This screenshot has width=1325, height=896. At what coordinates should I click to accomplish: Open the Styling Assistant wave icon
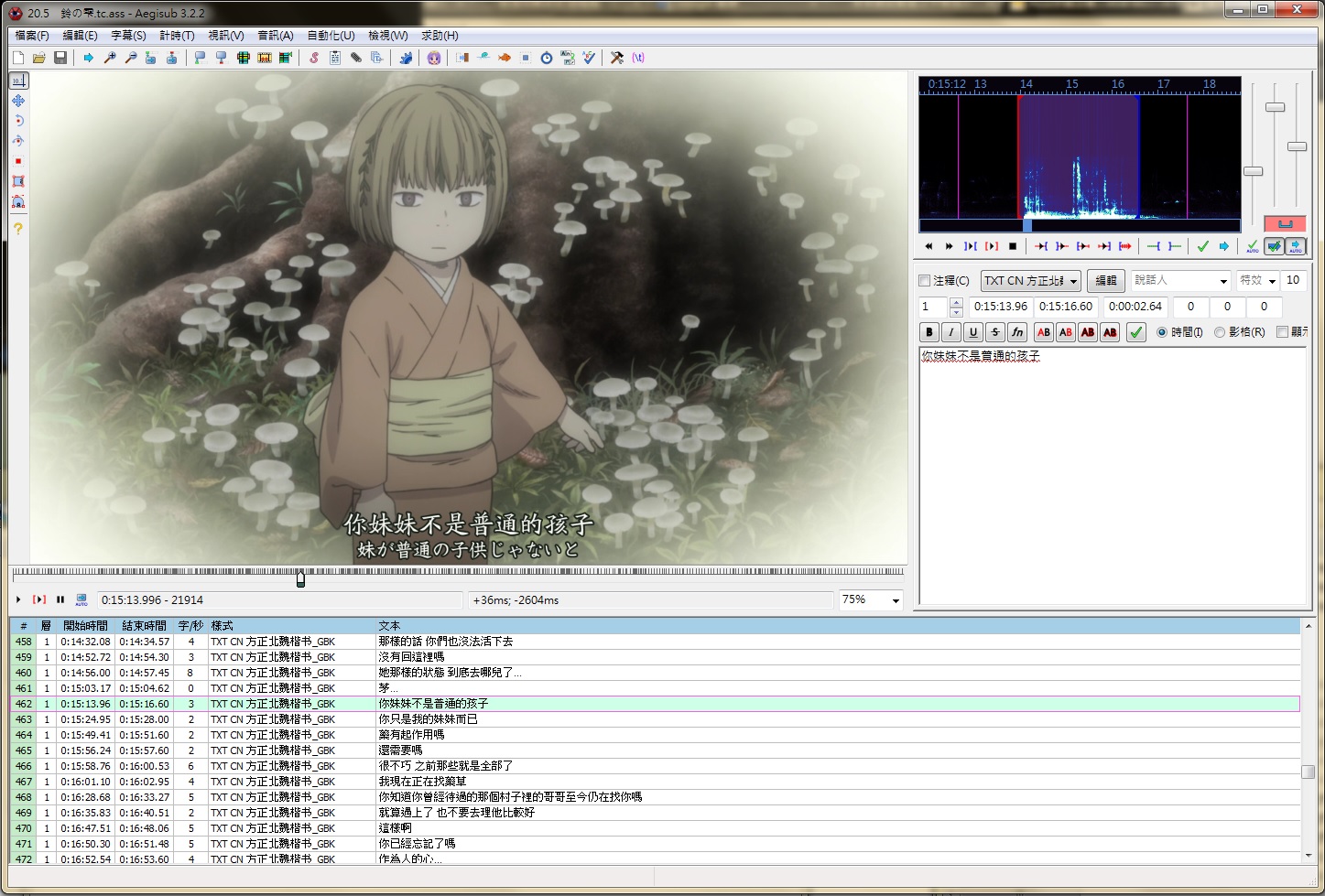[483, 58]
